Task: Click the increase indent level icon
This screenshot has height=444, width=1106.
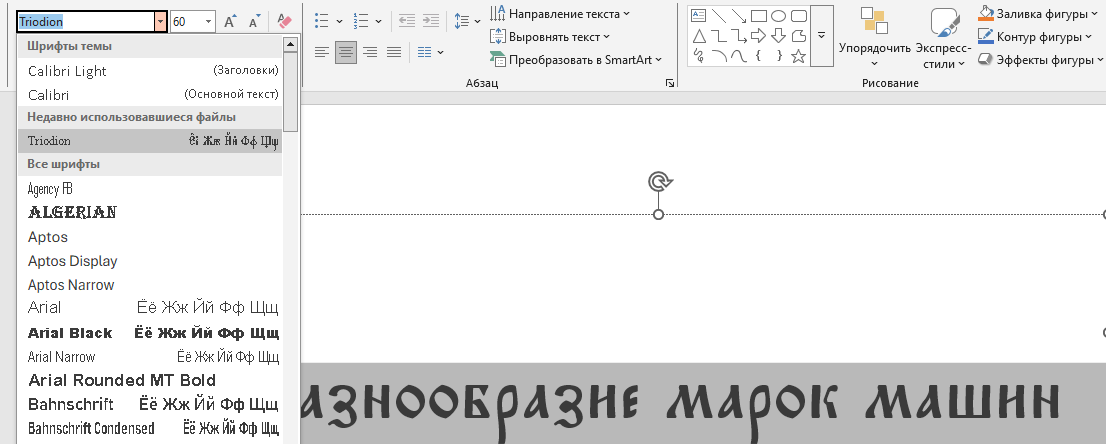Action: [x=431, y=21]
